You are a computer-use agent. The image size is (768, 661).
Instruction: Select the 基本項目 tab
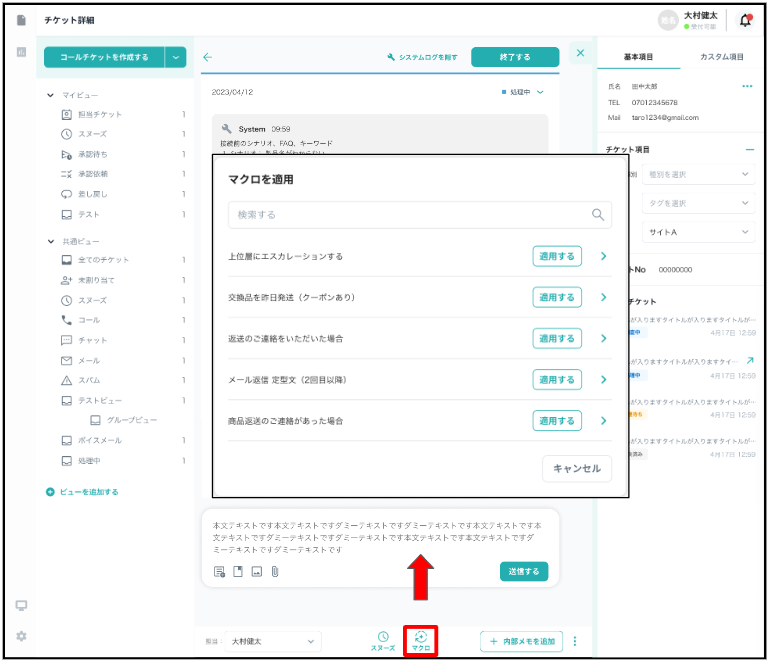(637, 57)
